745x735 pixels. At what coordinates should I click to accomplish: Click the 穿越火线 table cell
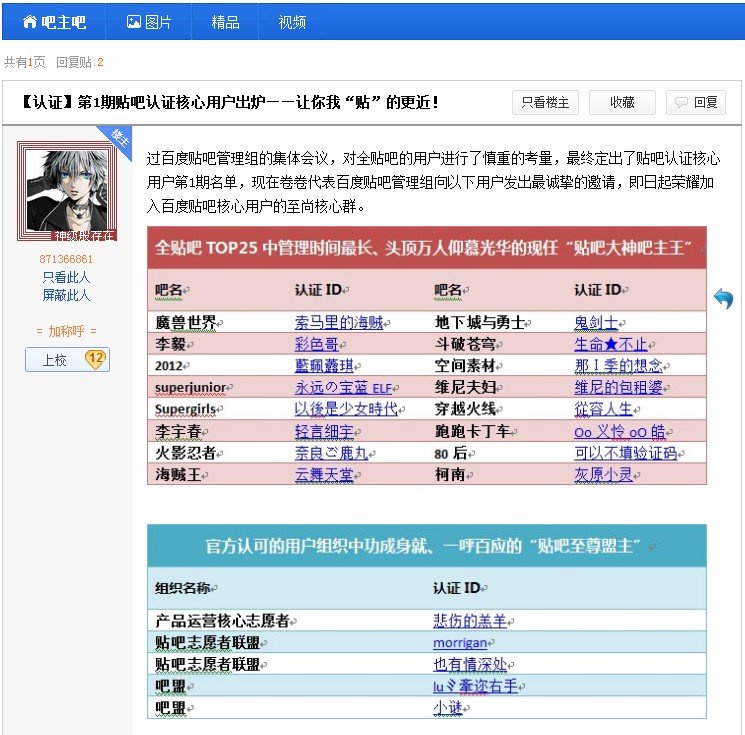pyautogui.click(x=465, y=409)
